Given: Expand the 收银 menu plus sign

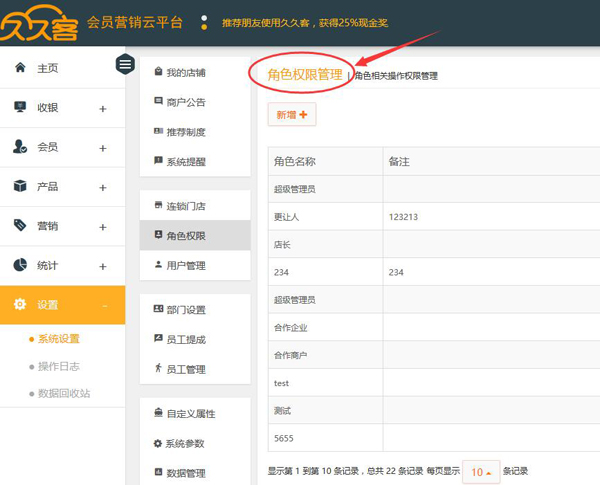Looking at the screenshot, I should 103,108.
